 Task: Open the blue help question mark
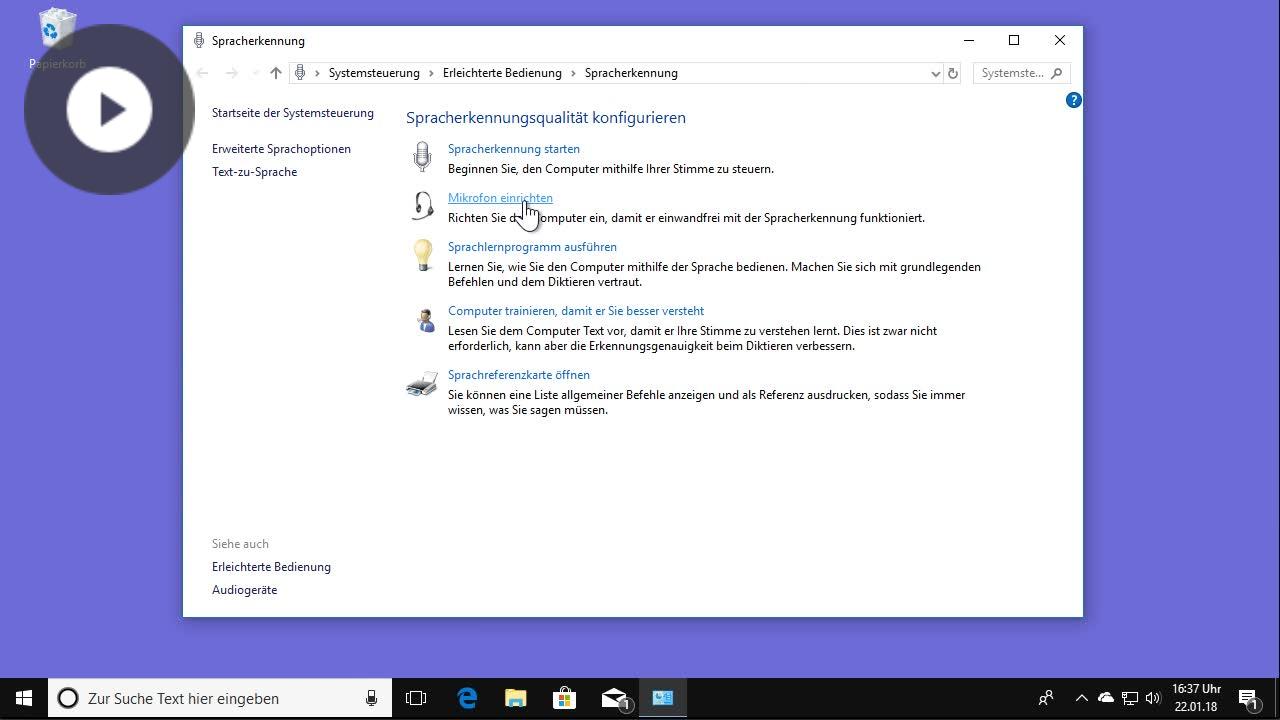click(x=1073, y=100)
